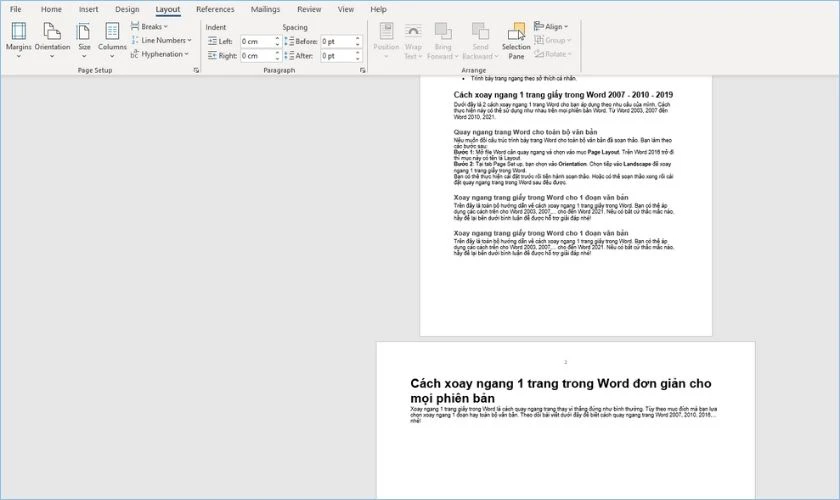Switch to the View tab

click(346, 9)
